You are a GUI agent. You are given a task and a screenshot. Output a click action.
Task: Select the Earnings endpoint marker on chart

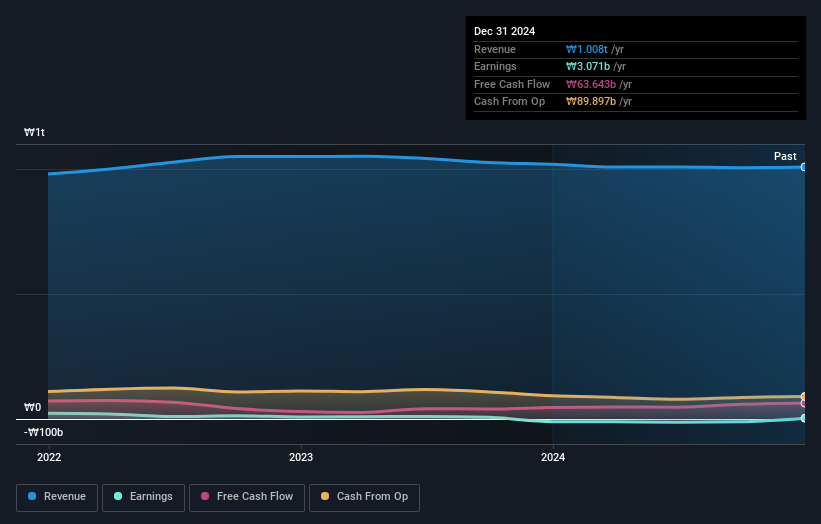pos(803,418)
